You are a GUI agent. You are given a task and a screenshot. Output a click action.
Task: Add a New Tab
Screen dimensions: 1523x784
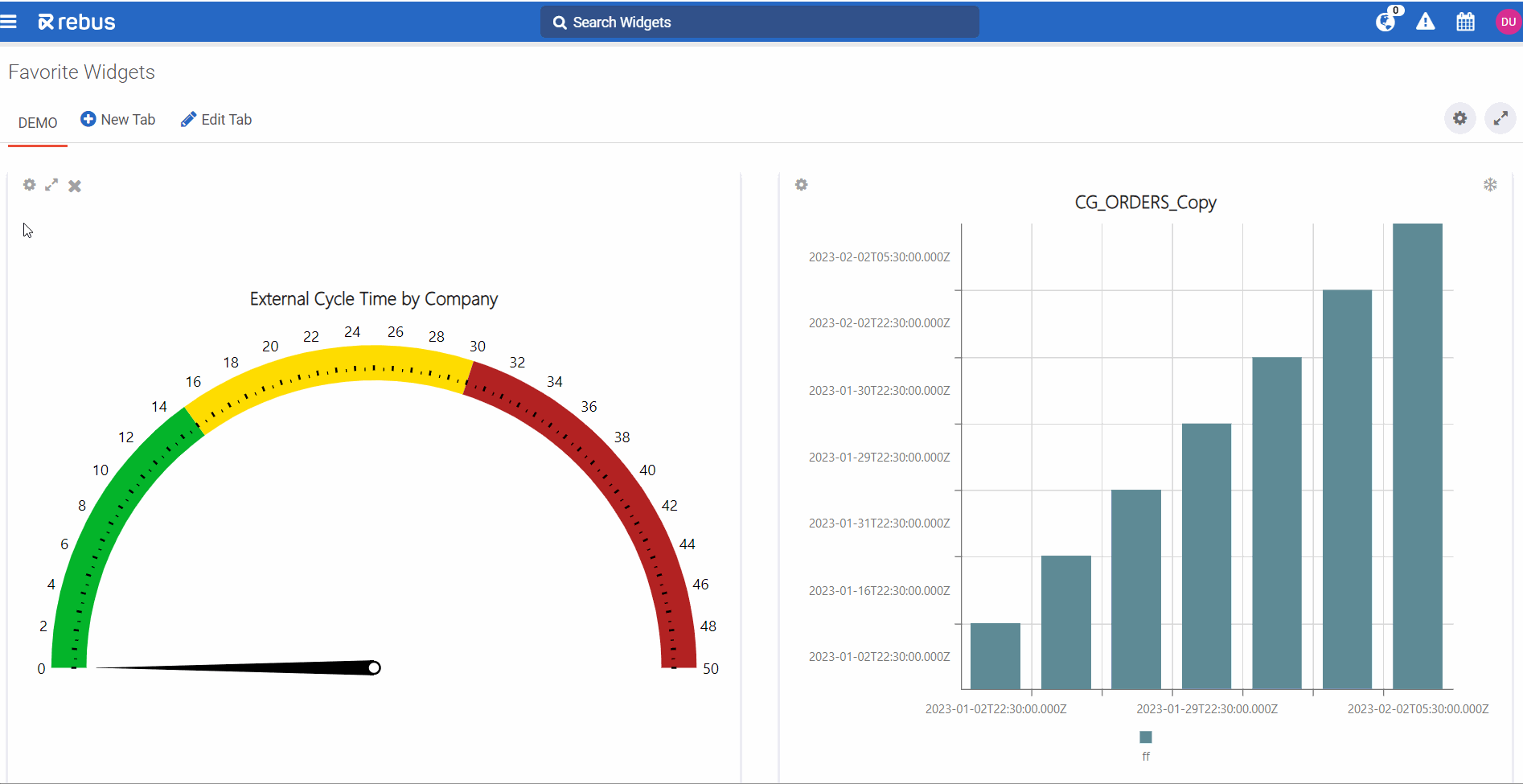118,120
